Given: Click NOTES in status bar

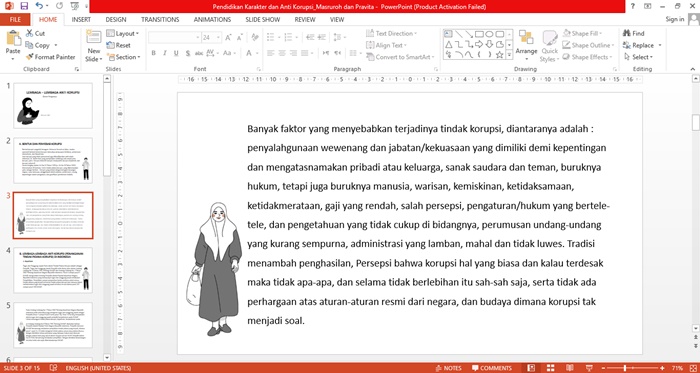Looking at the screenshot, I should click(x=448, y=368).
